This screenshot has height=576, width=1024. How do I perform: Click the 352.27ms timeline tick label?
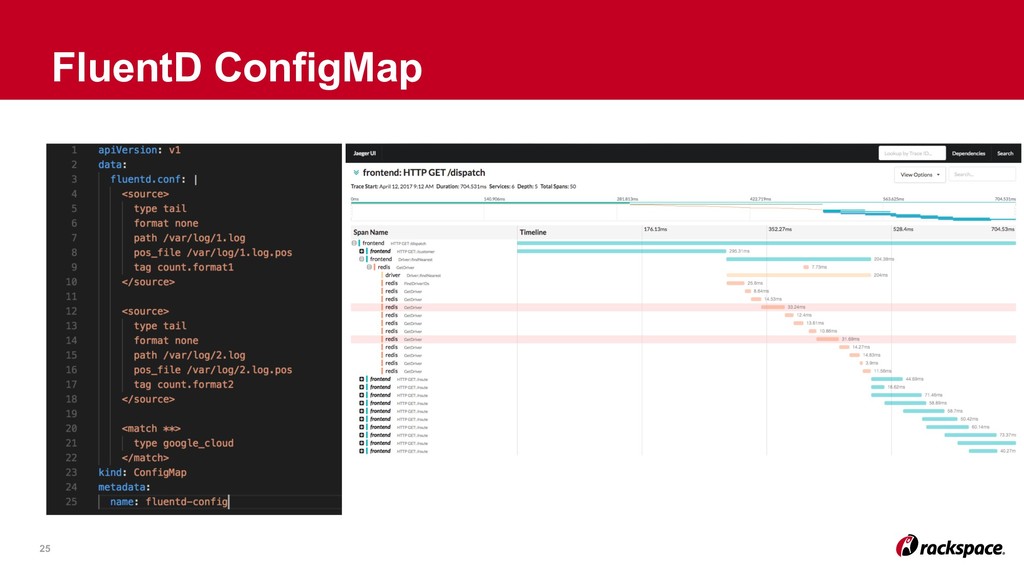(780, 229)
